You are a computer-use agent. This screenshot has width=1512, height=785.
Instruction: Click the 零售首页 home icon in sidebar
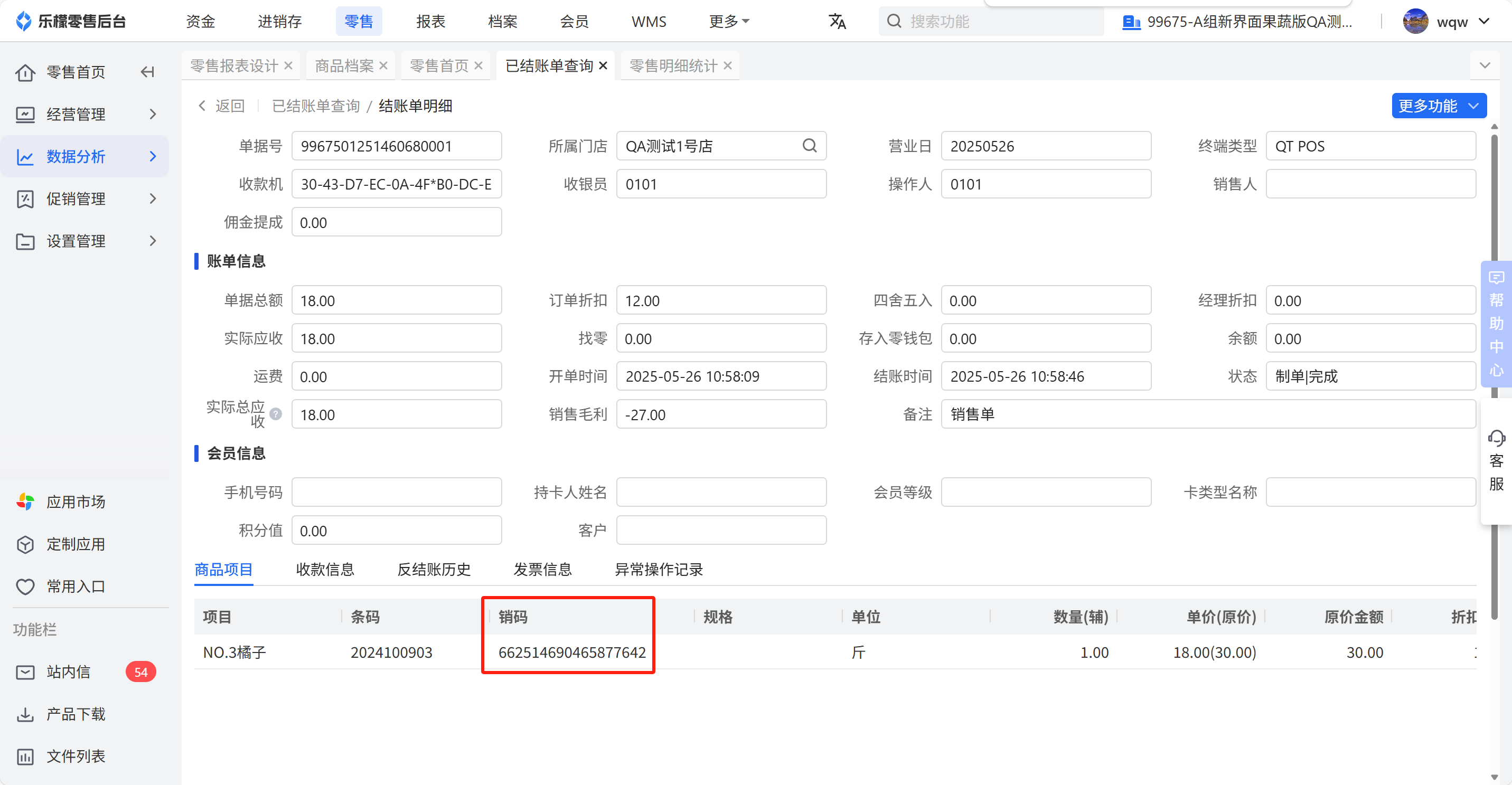[x=25, y=72]
